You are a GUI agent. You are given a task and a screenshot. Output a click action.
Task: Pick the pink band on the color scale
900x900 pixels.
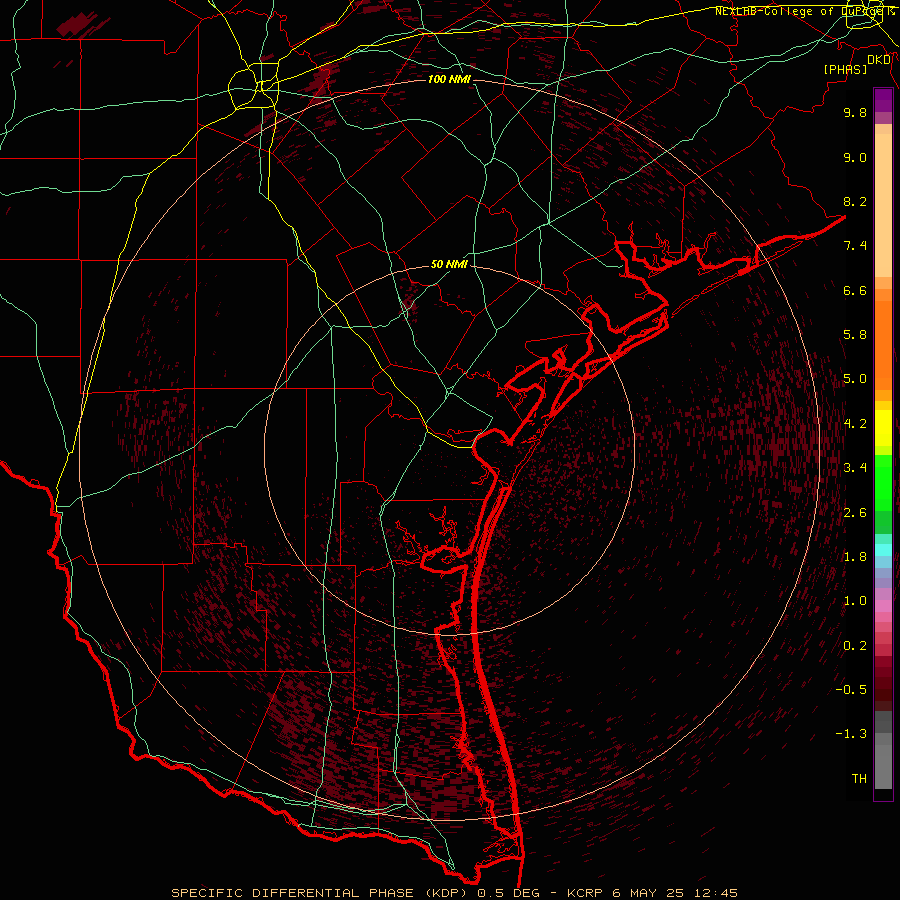click(x=883, y=606)
